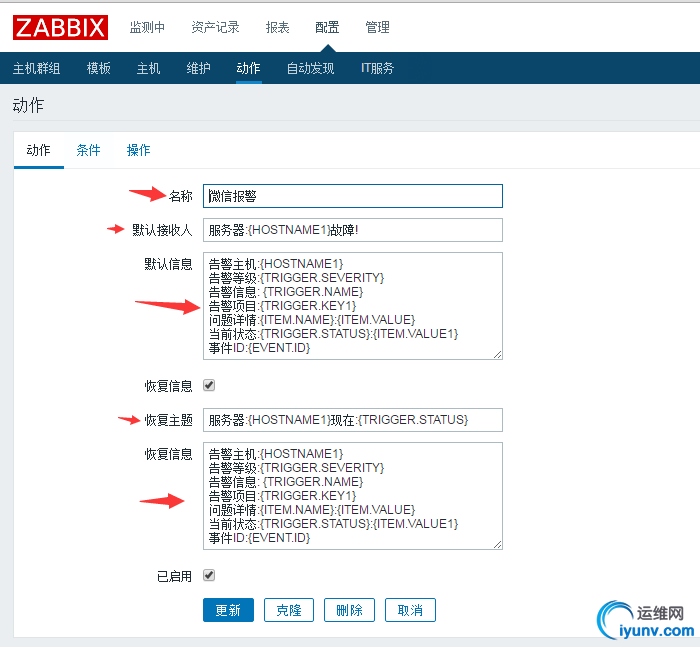The width and height of the screenshot is (700, 647).
Task: Go to 主机 submenu
Action: tap(148, 68)
